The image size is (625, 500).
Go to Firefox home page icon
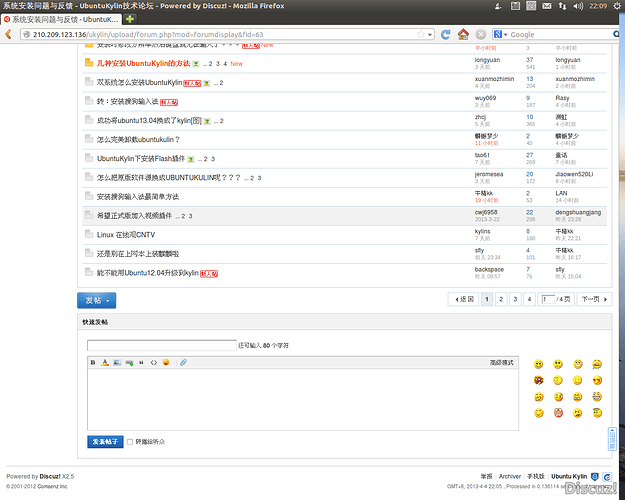pyautogui.click(x=463, y=34)
